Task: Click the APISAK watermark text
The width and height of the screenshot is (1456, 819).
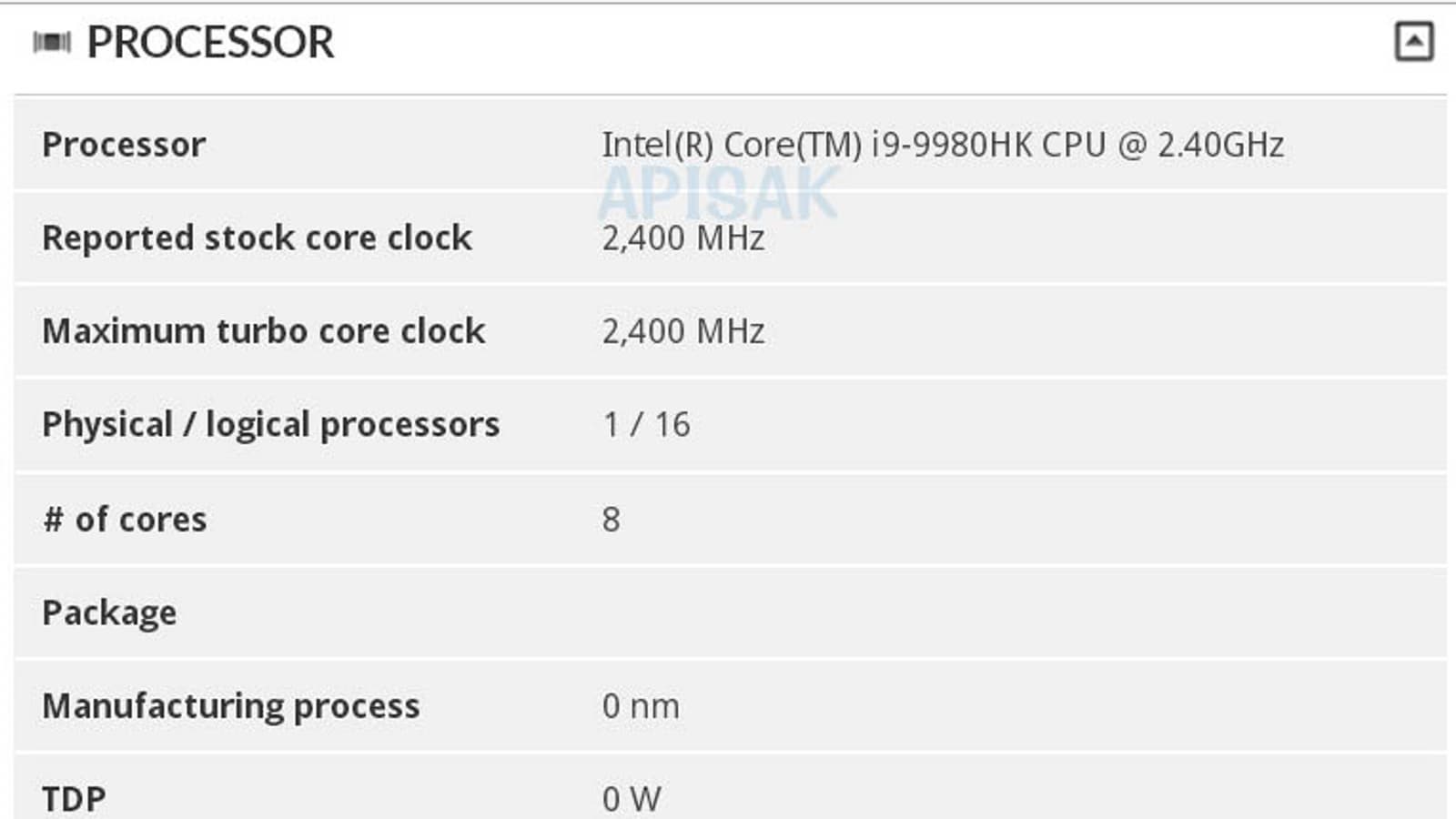Action: pyautogui.click(x=719, y=194)
